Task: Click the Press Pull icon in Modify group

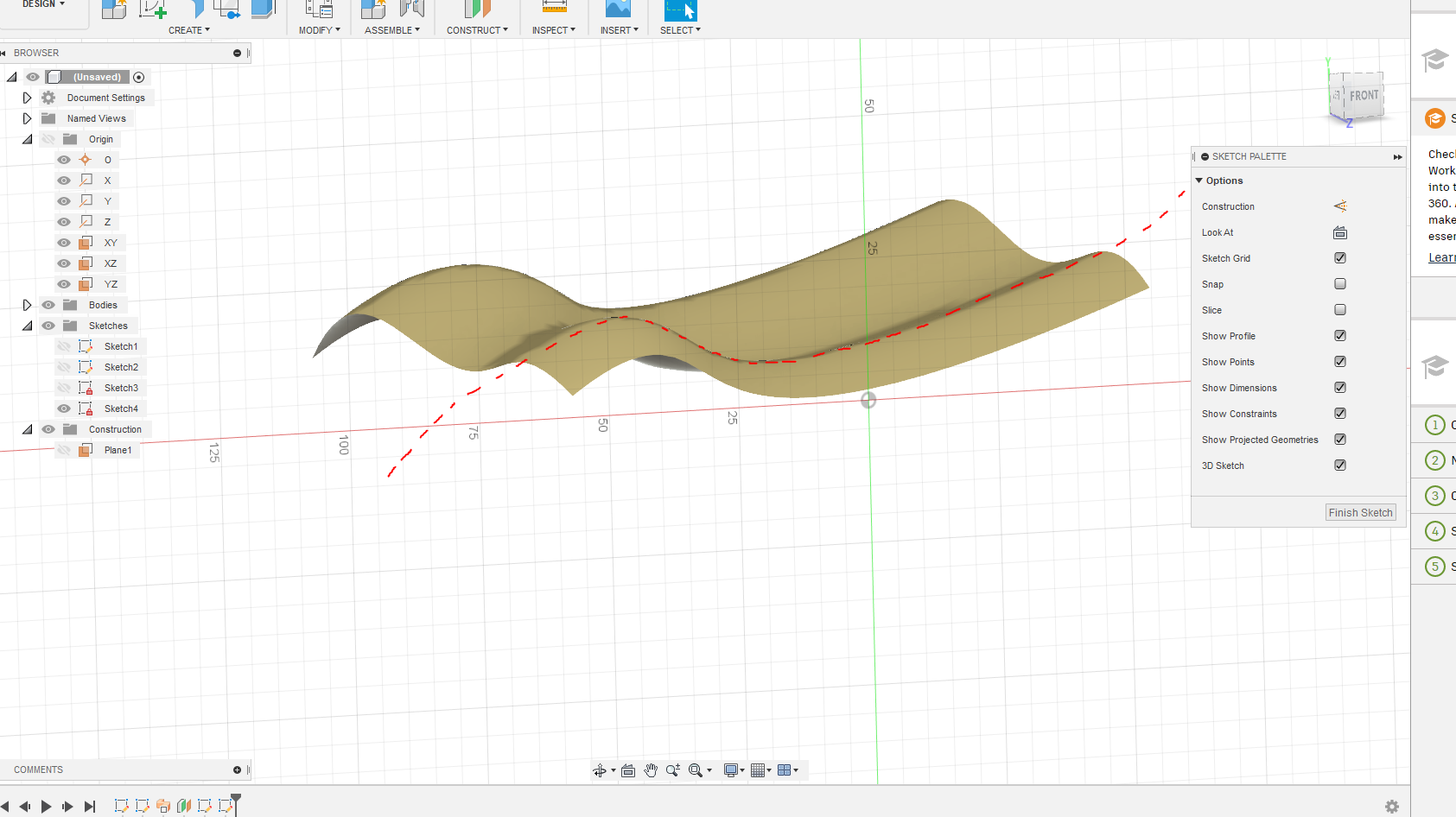Action: pyautogui.click(x=319, y=10)
